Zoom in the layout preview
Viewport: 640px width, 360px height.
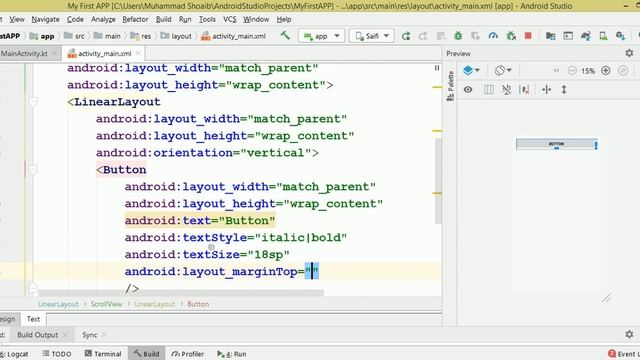point(606,71)
